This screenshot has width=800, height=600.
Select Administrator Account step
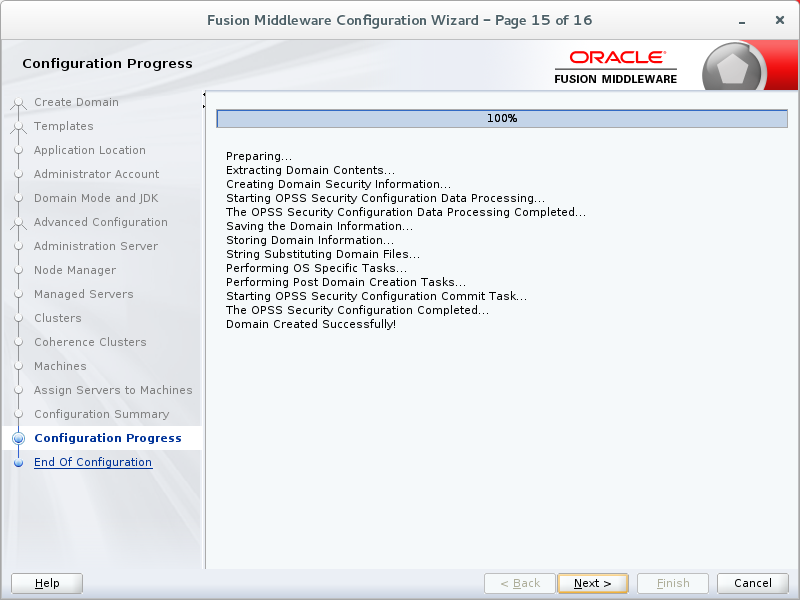tap(96, 174)
